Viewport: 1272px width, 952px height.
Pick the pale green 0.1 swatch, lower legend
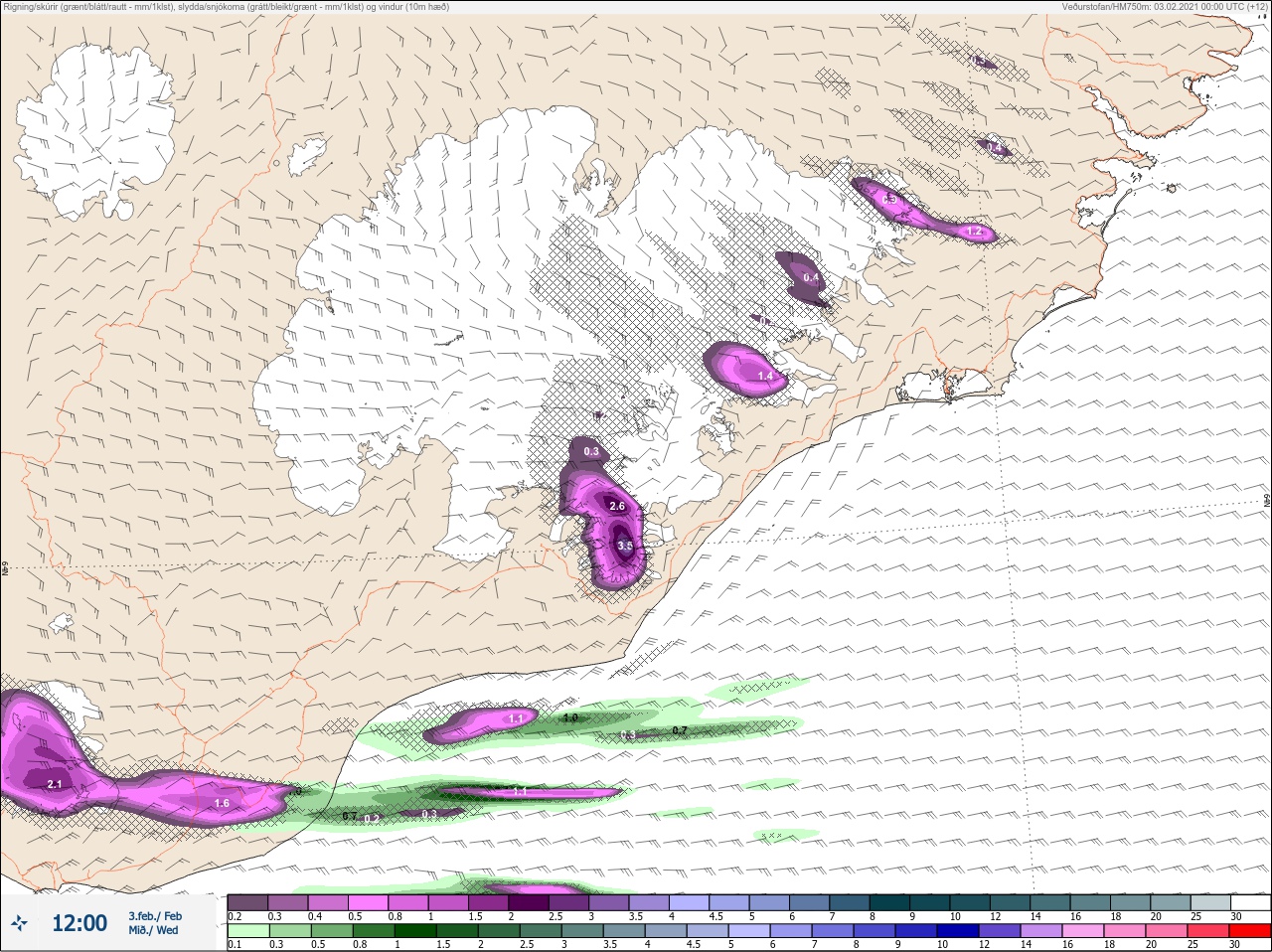point(248,931)
